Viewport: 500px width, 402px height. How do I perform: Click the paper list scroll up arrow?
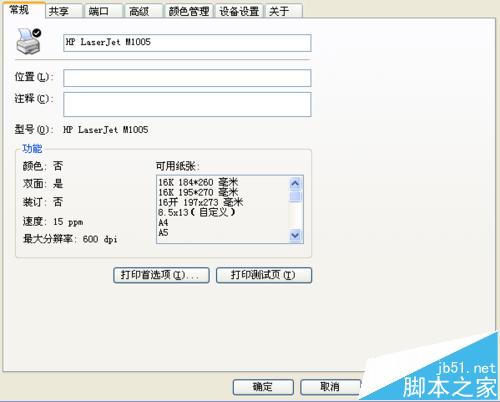pyautogui.click(x=295, y=183)
